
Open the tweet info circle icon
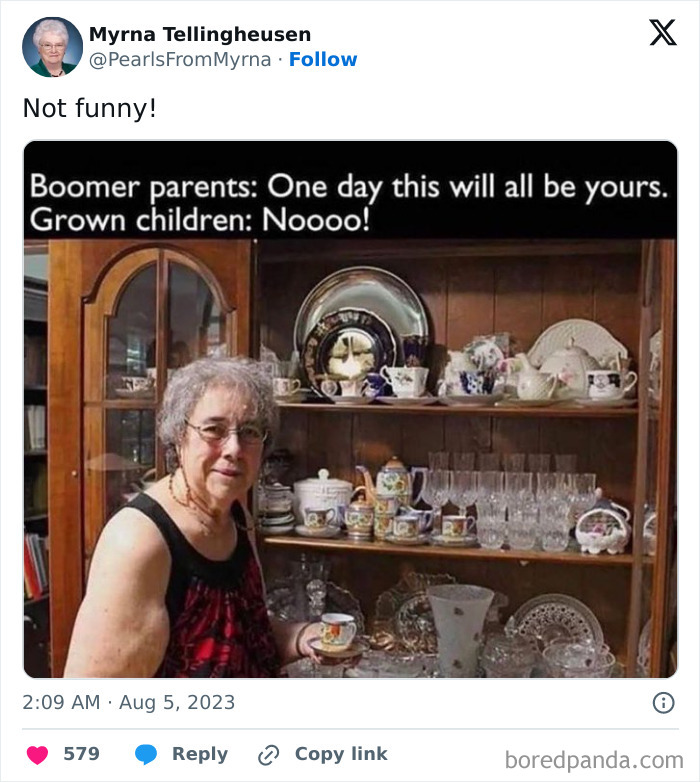click(x=663, y=703)
